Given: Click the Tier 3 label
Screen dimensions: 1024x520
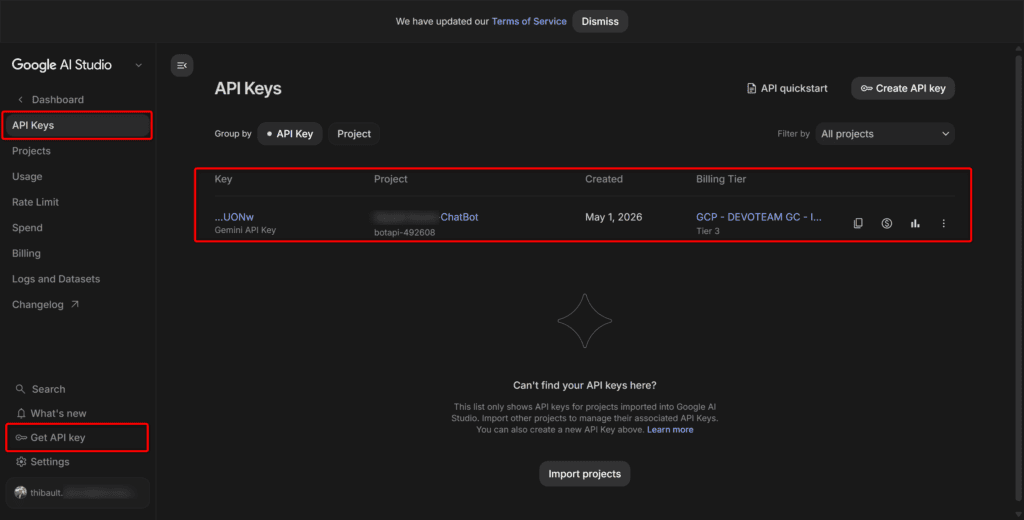Looking at the screenshot, I should 708,231.
